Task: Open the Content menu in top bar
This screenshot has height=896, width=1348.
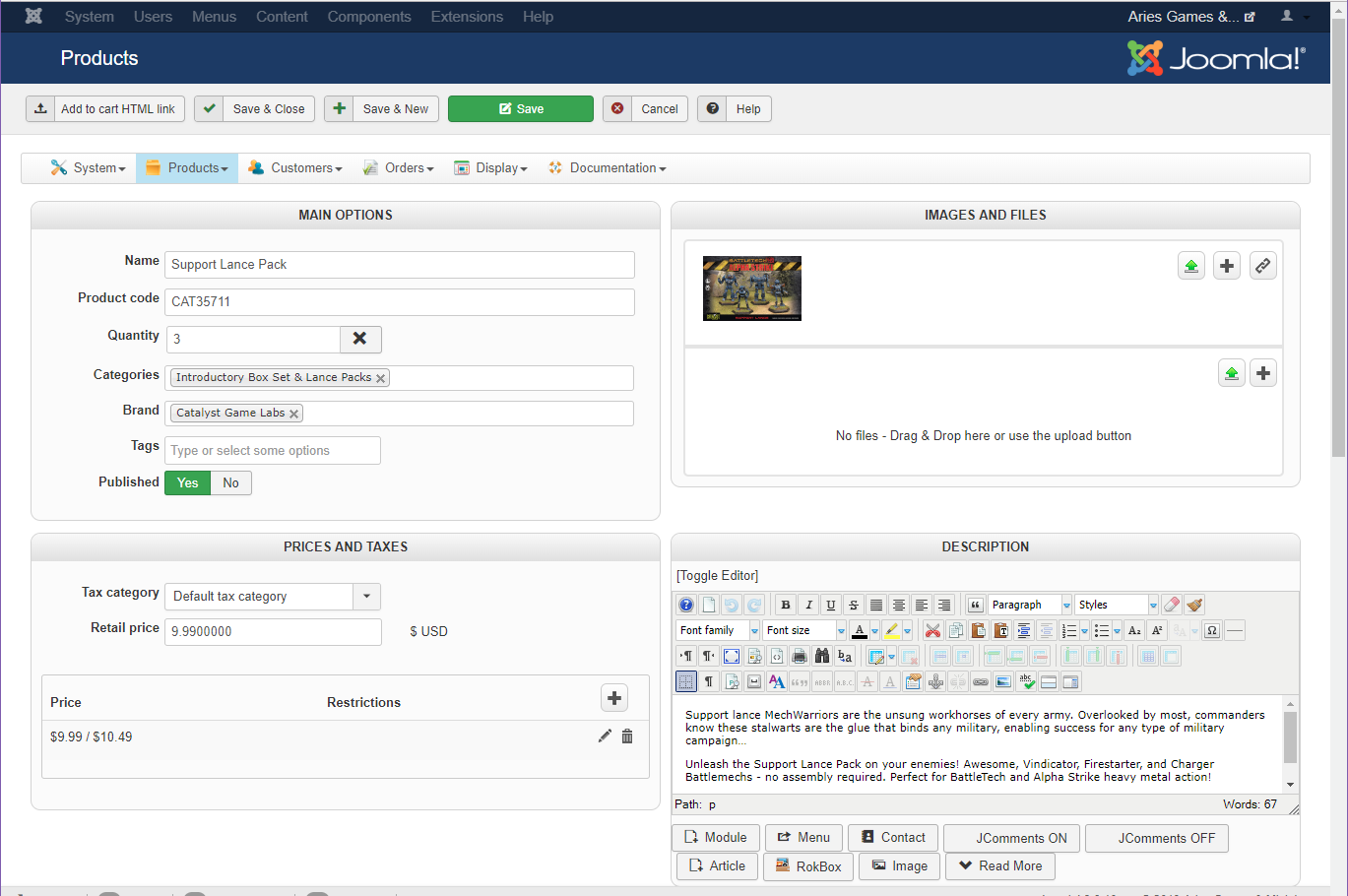Action: [282, 17]
